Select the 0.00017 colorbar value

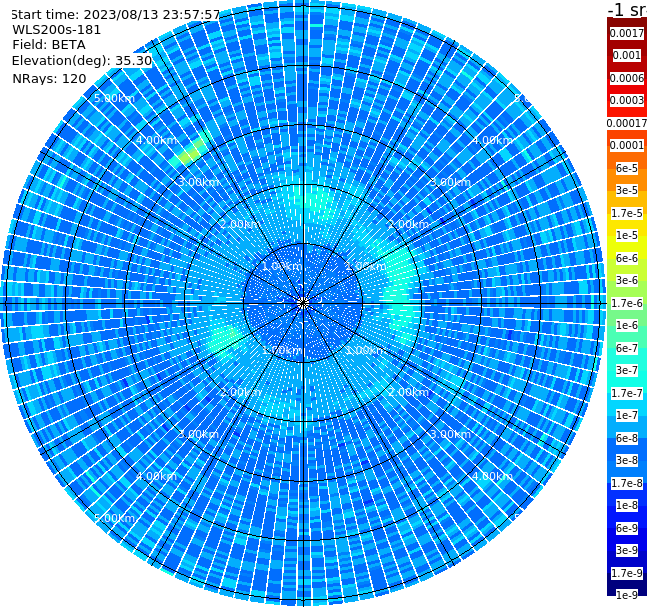pos(627,123)
